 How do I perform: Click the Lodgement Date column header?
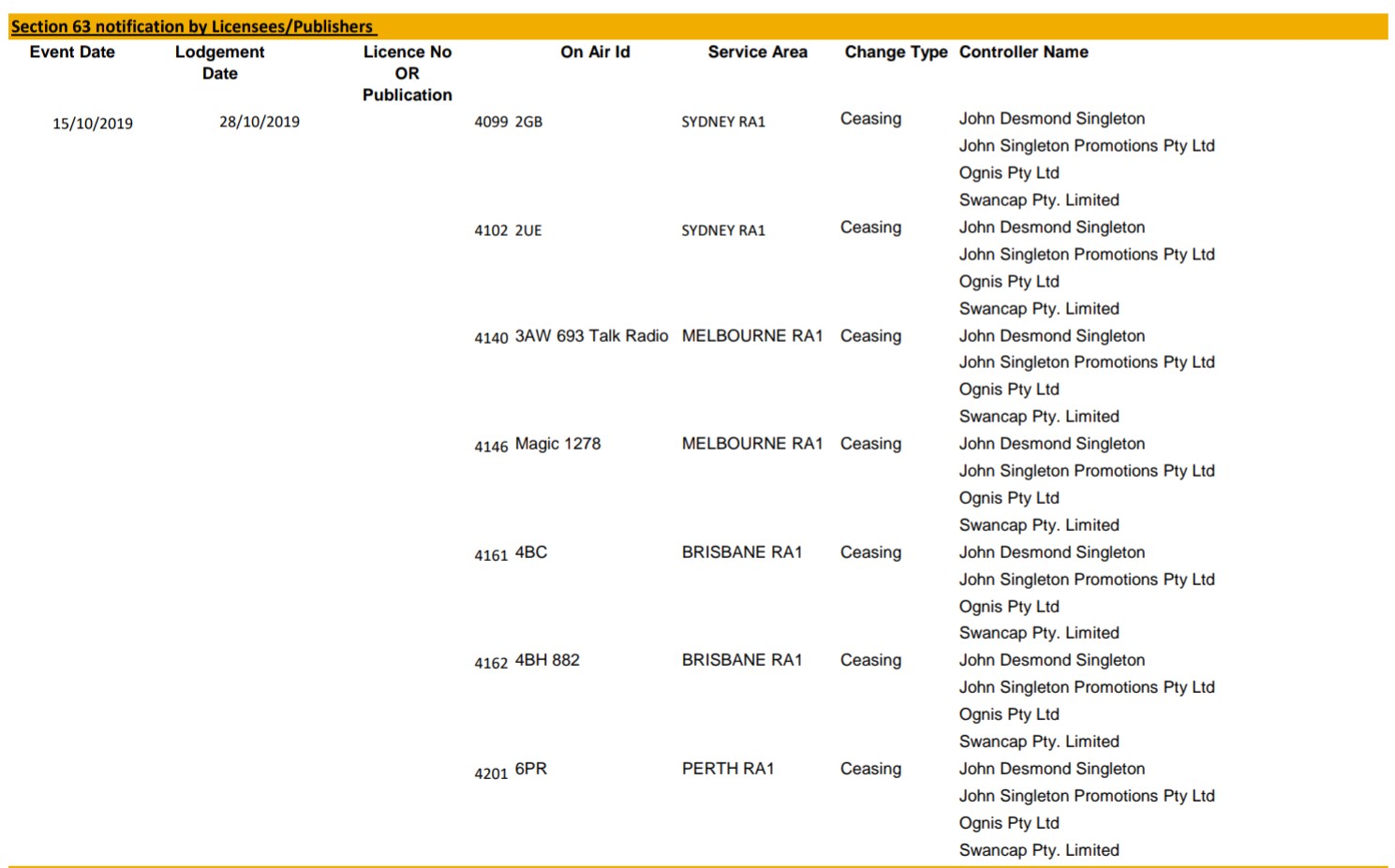click(x=220, y=63)
